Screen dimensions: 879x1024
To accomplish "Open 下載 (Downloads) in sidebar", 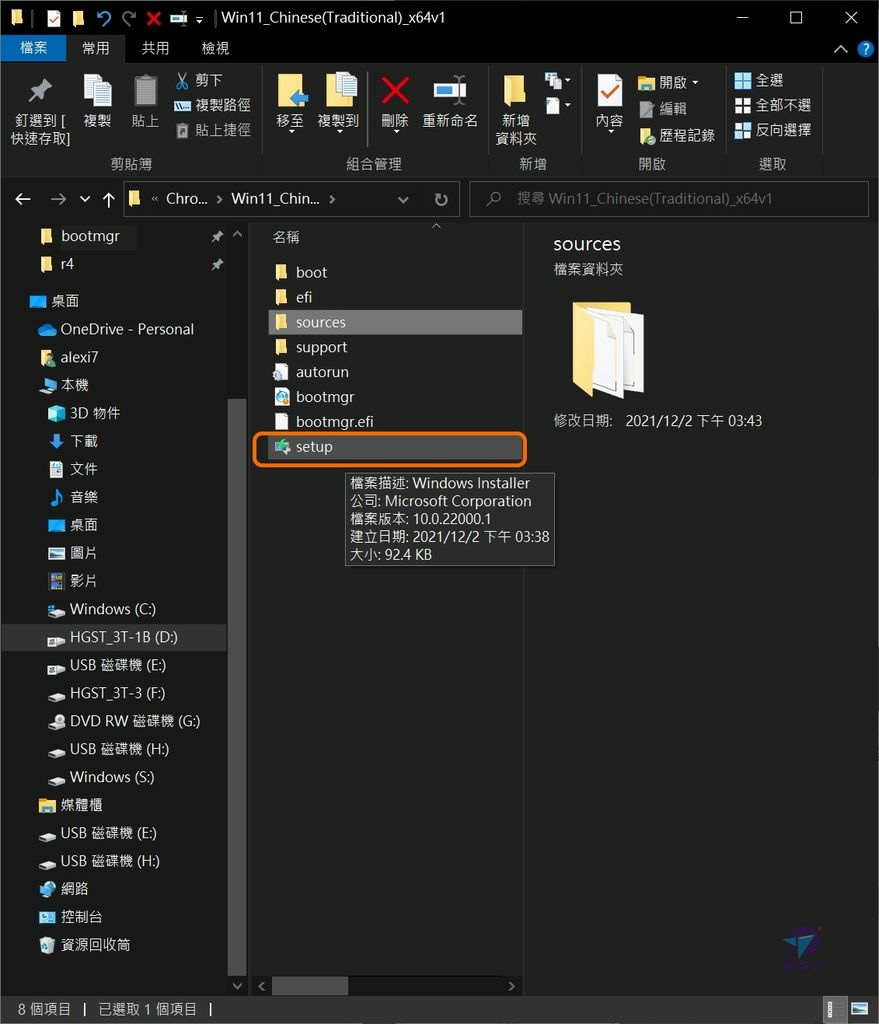I will click(x=74, y=441).
